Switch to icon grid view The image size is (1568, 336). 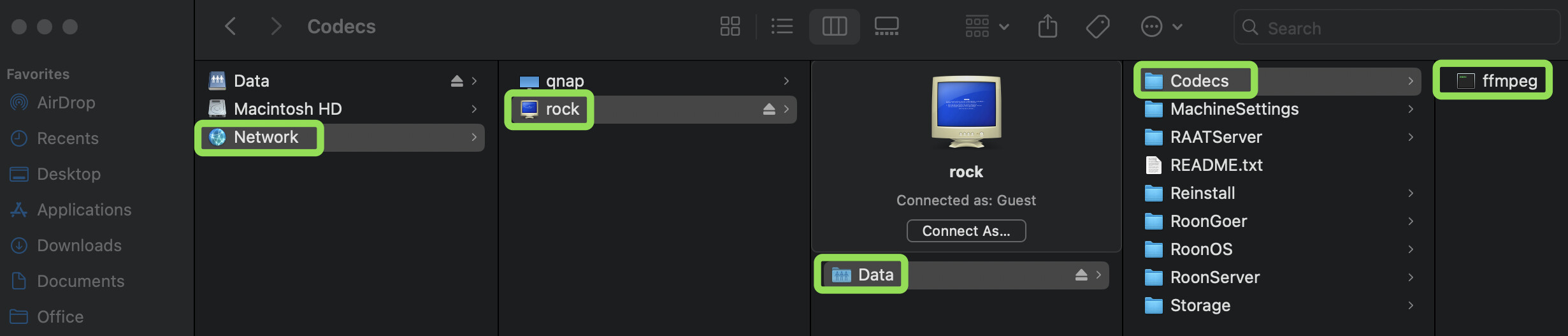[730, 26]
